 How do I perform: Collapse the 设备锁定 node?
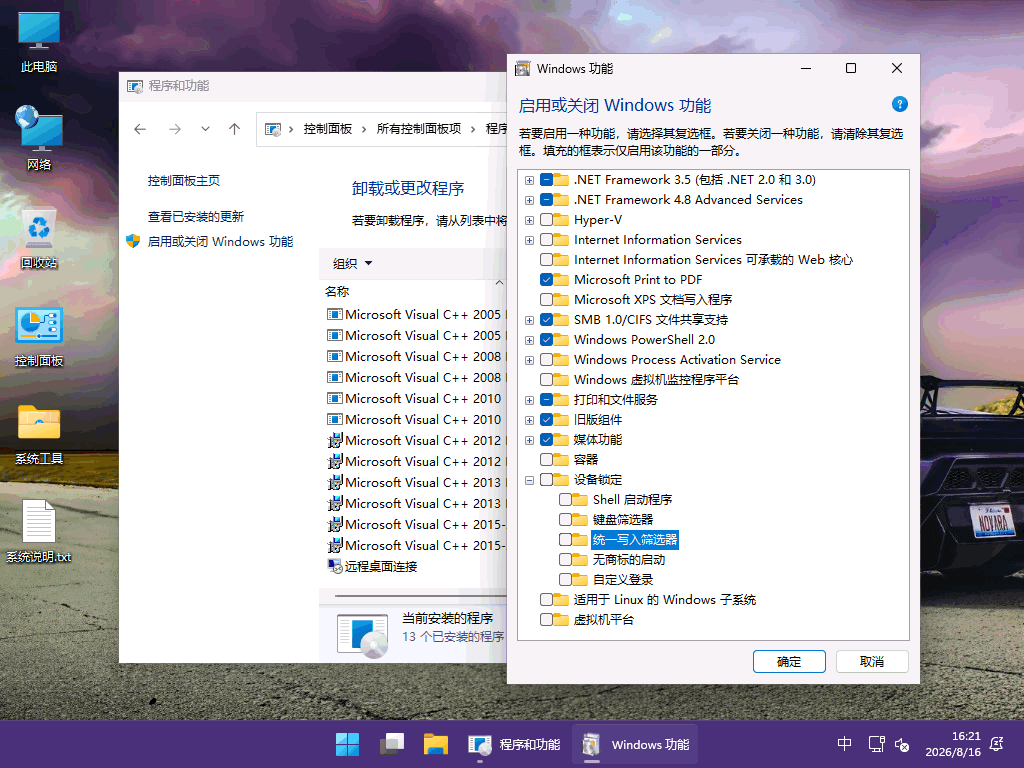click(530, 480)
